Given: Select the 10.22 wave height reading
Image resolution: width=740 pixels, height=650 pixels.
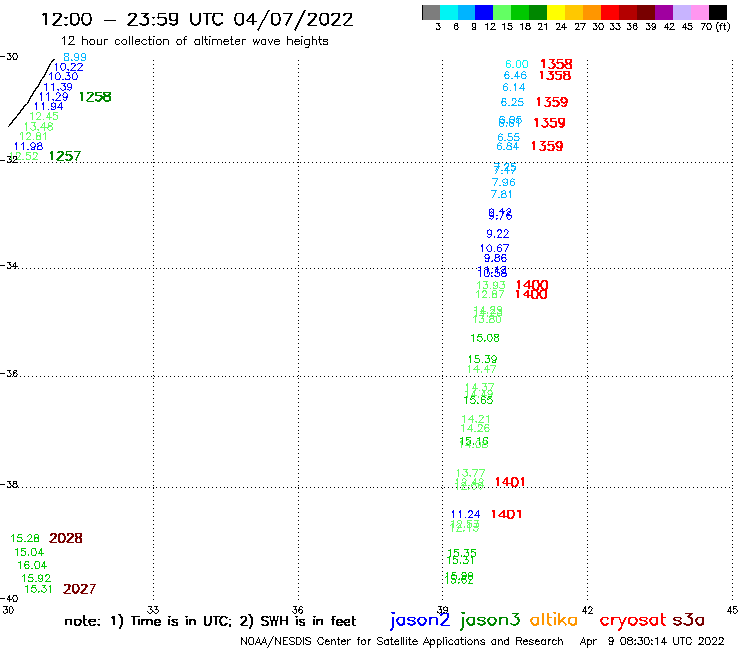Looking at the screenshot, I should pyautogui.click(x=69, y=67).
